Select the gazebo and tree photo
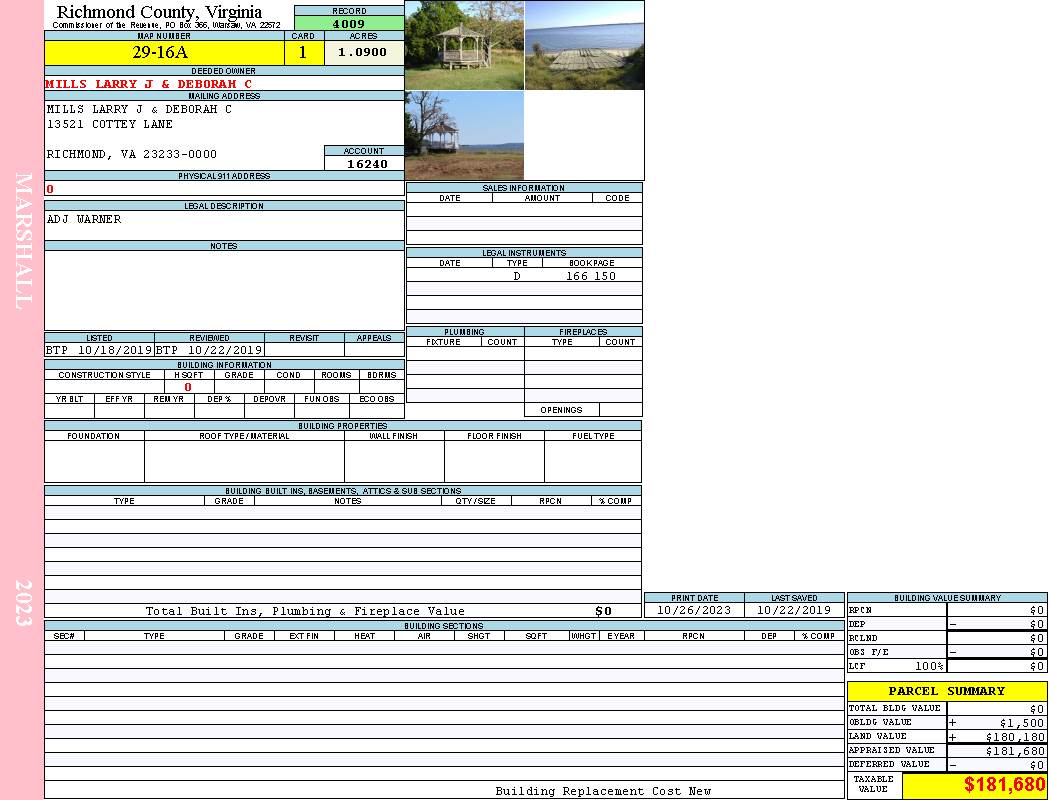The width and height of the screenshot is (1050, 800). [x=464, y=136]
